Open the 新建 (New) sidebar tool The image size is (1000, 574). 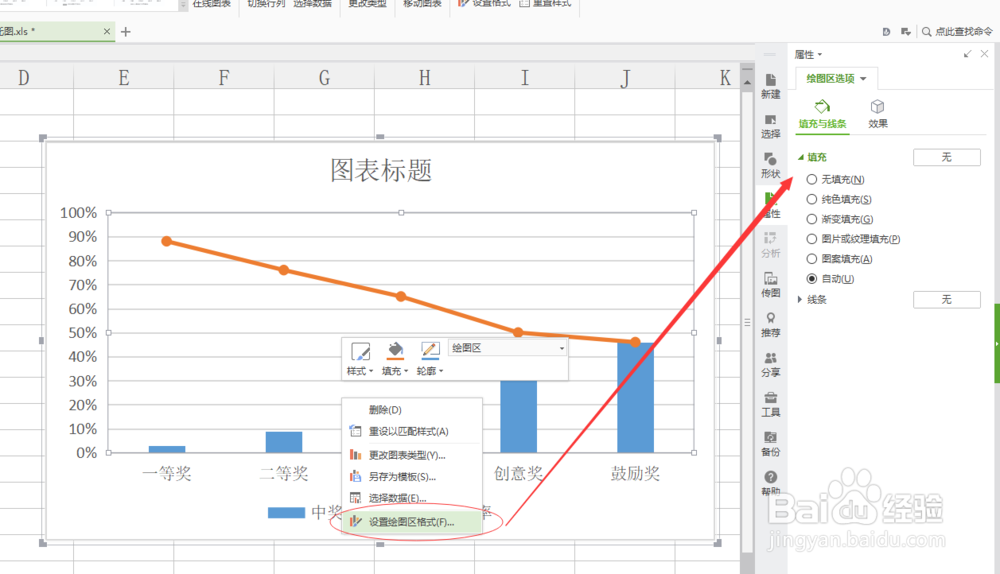(x=770, y=86)
